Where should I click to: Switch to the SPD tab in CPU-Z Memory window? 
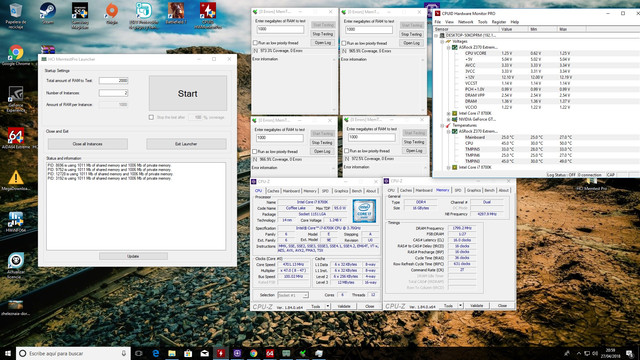[458, 190]
